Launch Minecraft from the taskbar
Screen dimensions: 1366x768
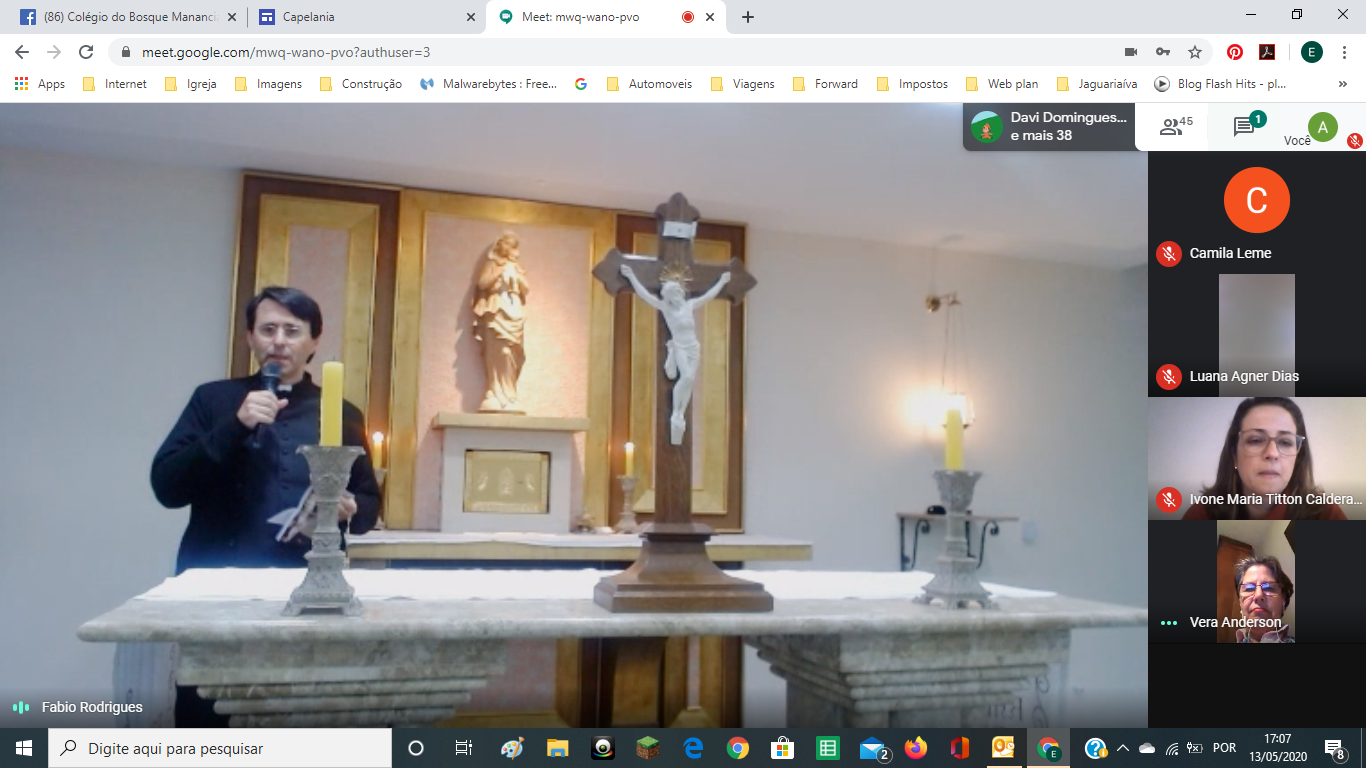point(648,748)
